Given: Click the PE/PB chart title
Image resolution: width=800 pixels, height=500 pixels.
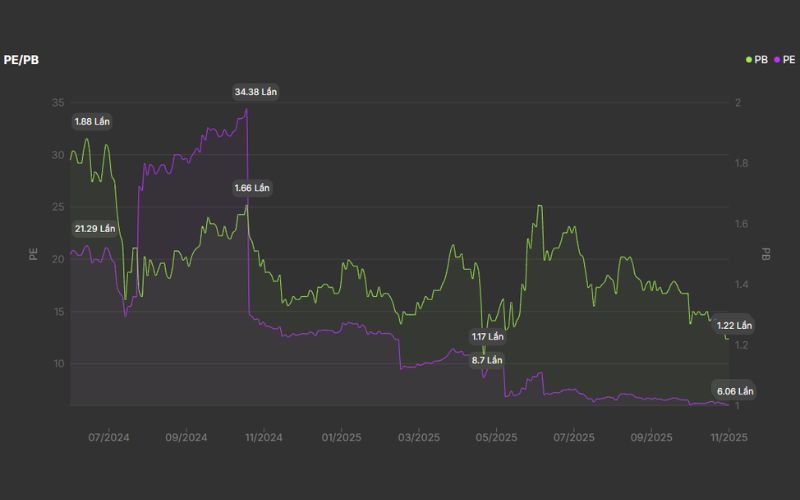Looking at the screenshot, I should coord(20,60).
